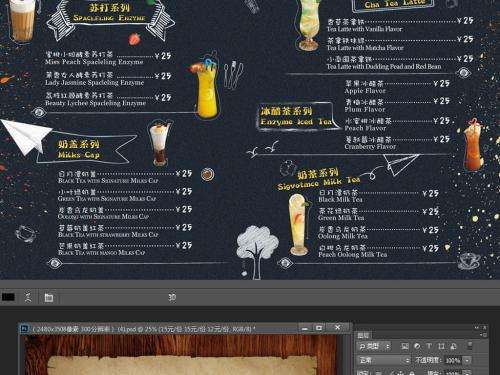Viewport: 500px width, 375px height.
Task: Turn layer filtering switch on or off
Action: tap(470, 346)
